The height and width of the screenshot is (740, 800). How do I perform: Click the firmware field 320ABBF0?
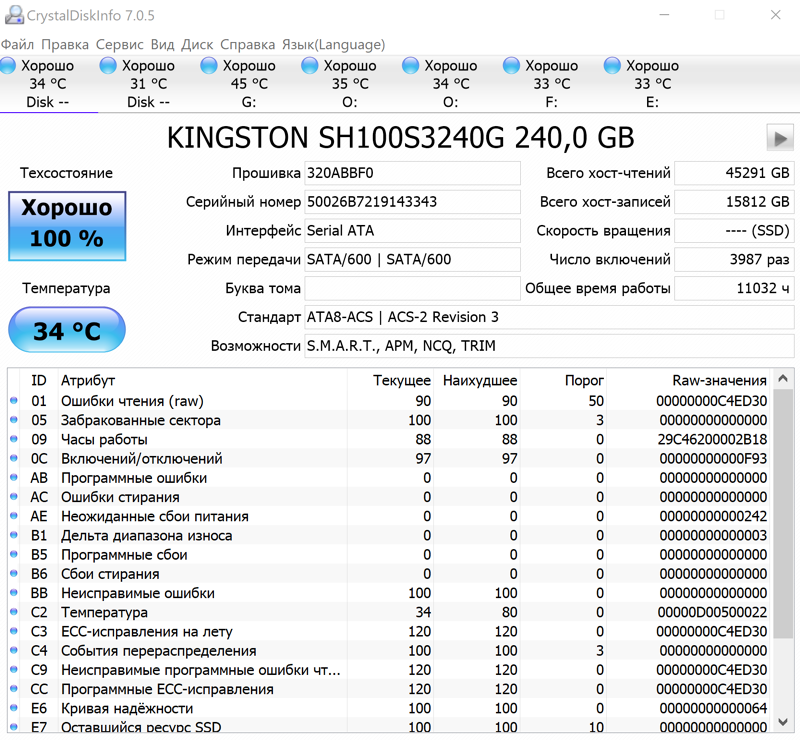click(x=412, y=173)
